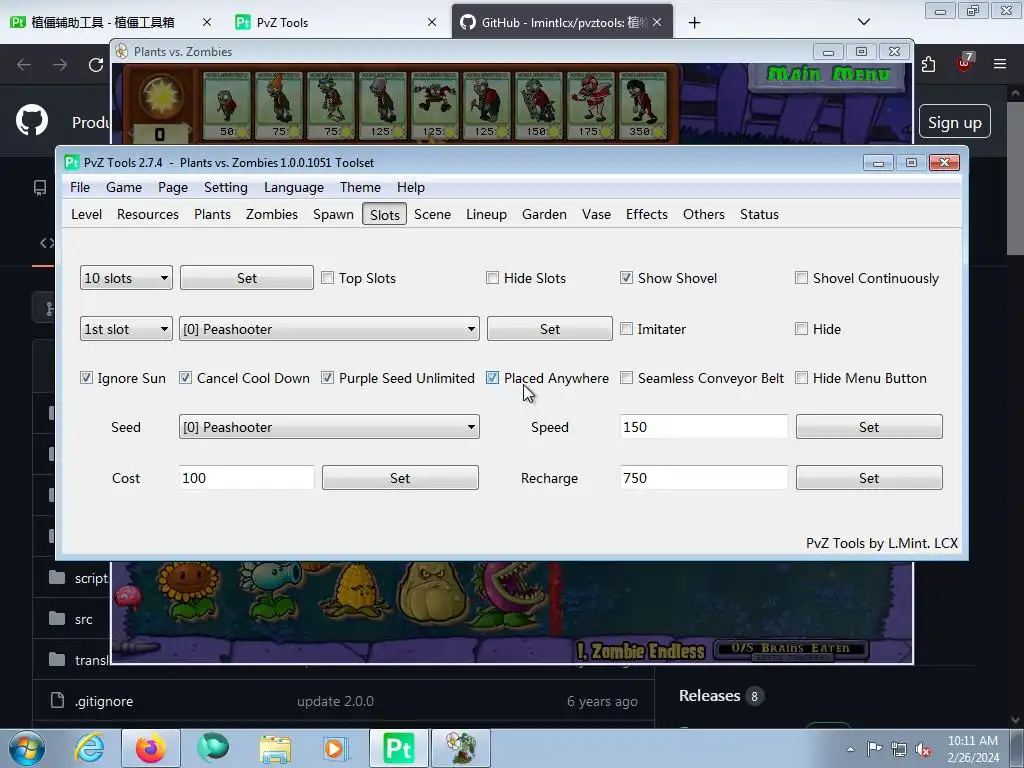1024x768 pixels.
Task: Open the 1st slot dropdown
Action: (x=126, y=329)
